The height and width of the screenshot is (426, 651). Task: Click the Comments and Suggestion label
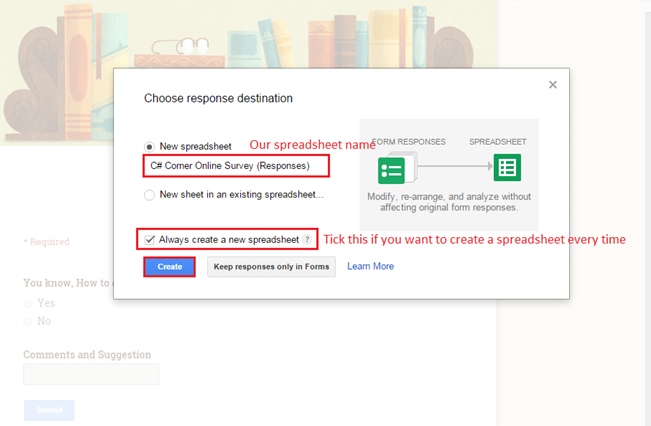click(87, 355)
